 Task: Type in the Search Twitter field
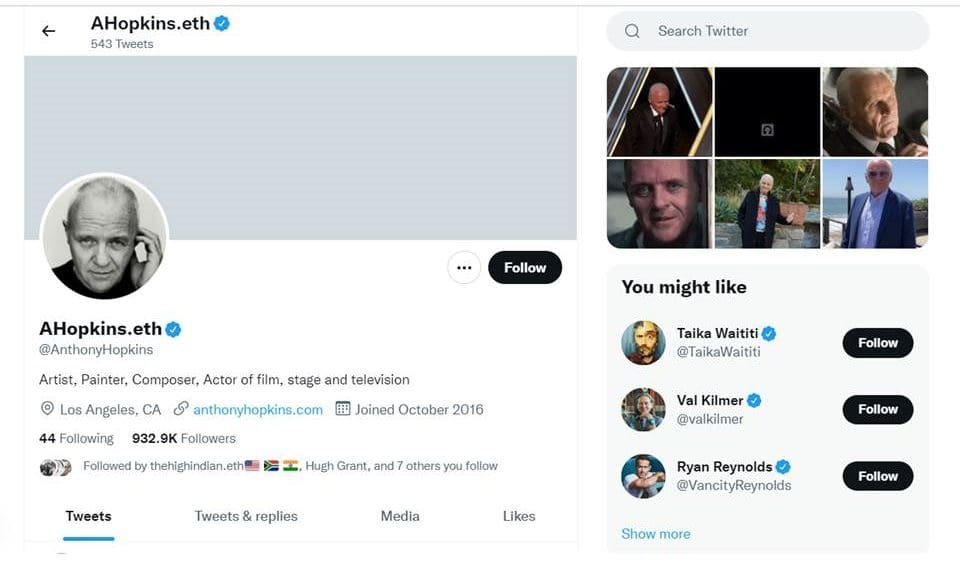click(780, 31)
